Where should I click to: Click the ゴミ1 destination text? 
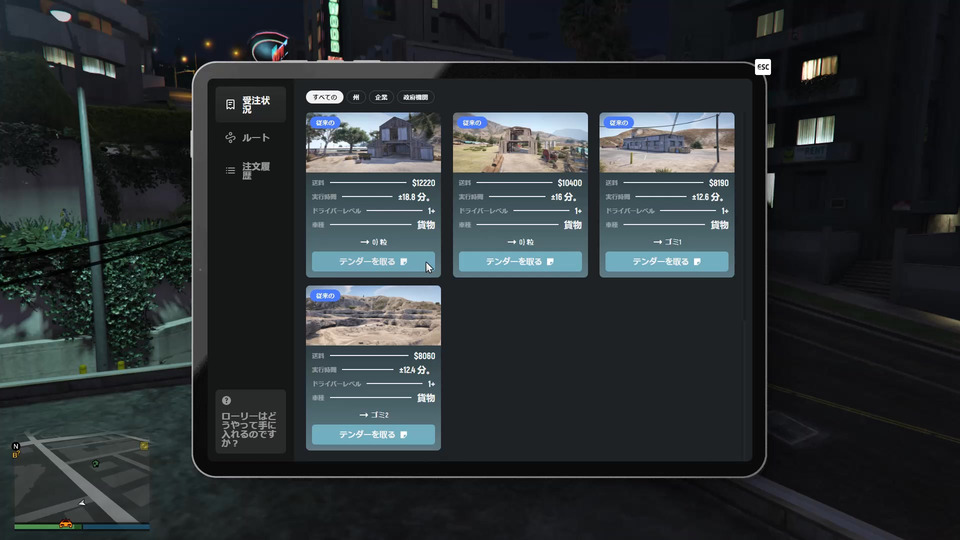pyautogui.click(x=673, y=242)
